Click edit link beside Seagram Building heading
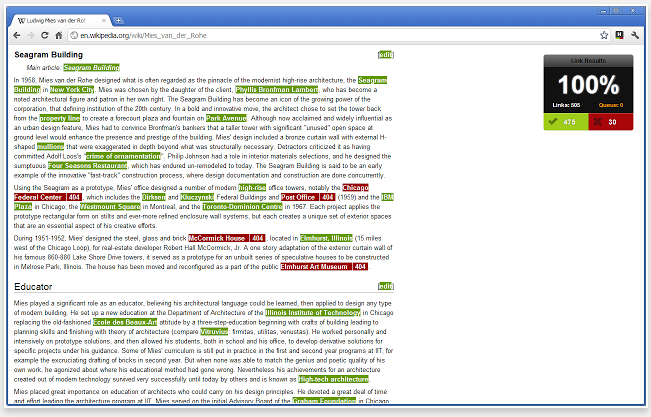Viewport: 651px width, 417px height. (x=386, y=55)
